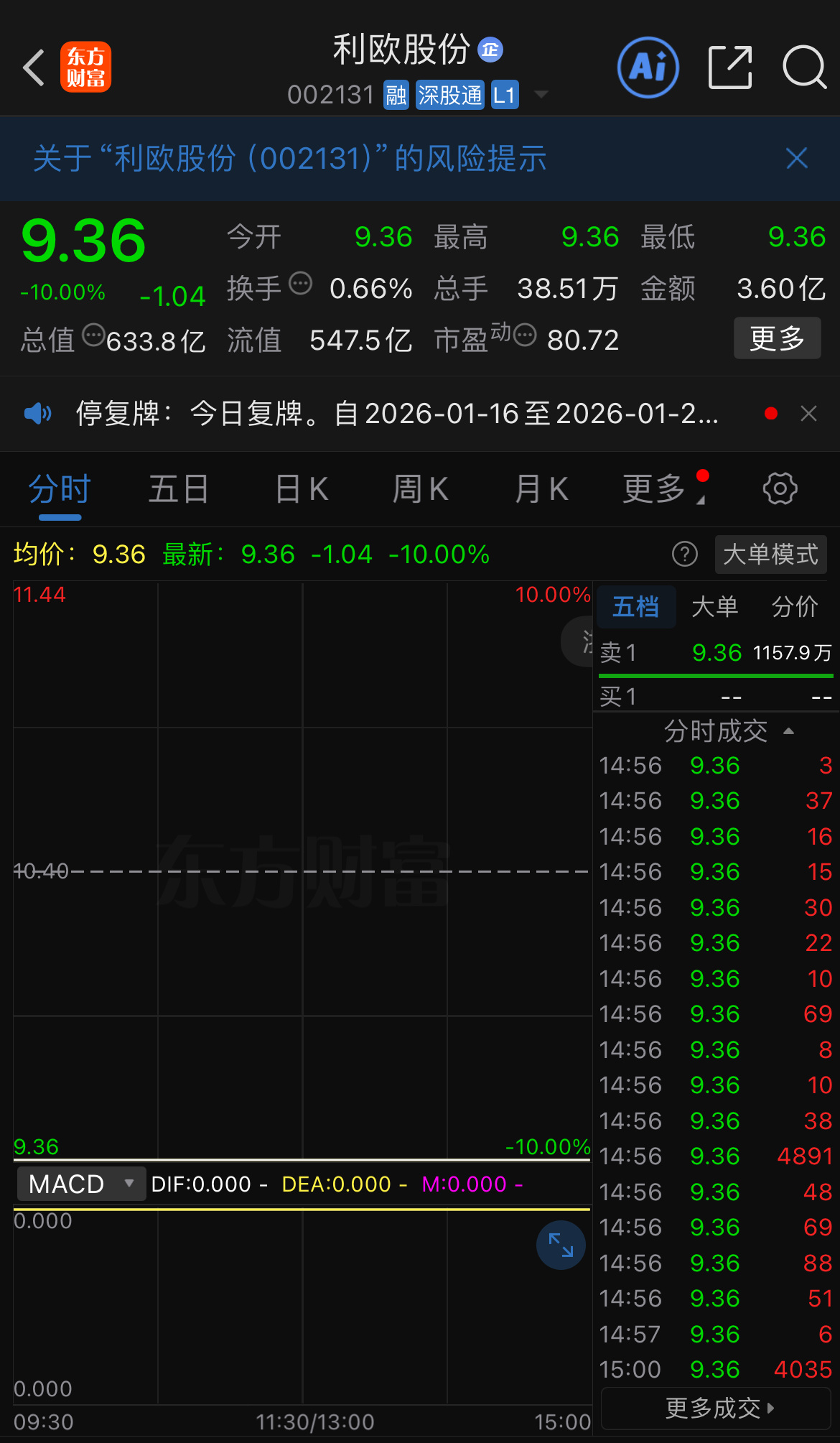The height and width of the screenshot is (1443, 840).
Task: Switch to the 月K chart tab
Action: coord(541,490)
